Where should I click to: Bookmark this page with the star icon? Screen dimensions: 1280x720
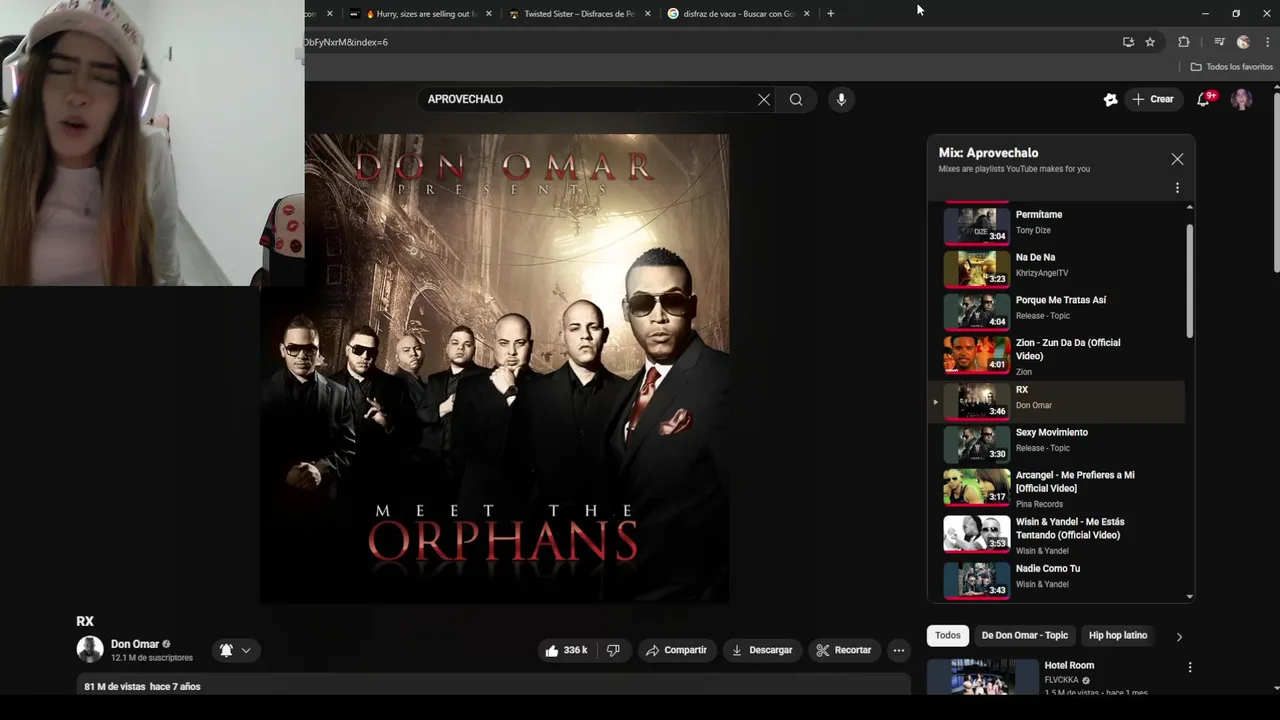[x=1150, y=42]
